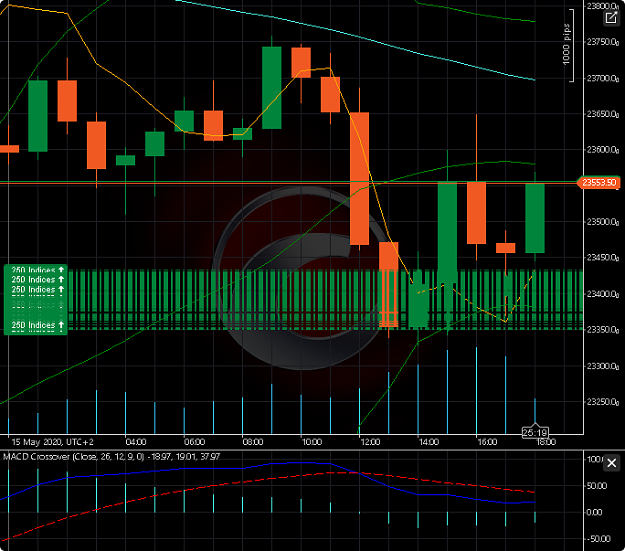Detach the chart using the pop-out icon
625x551 pixels.
(611, 18)
